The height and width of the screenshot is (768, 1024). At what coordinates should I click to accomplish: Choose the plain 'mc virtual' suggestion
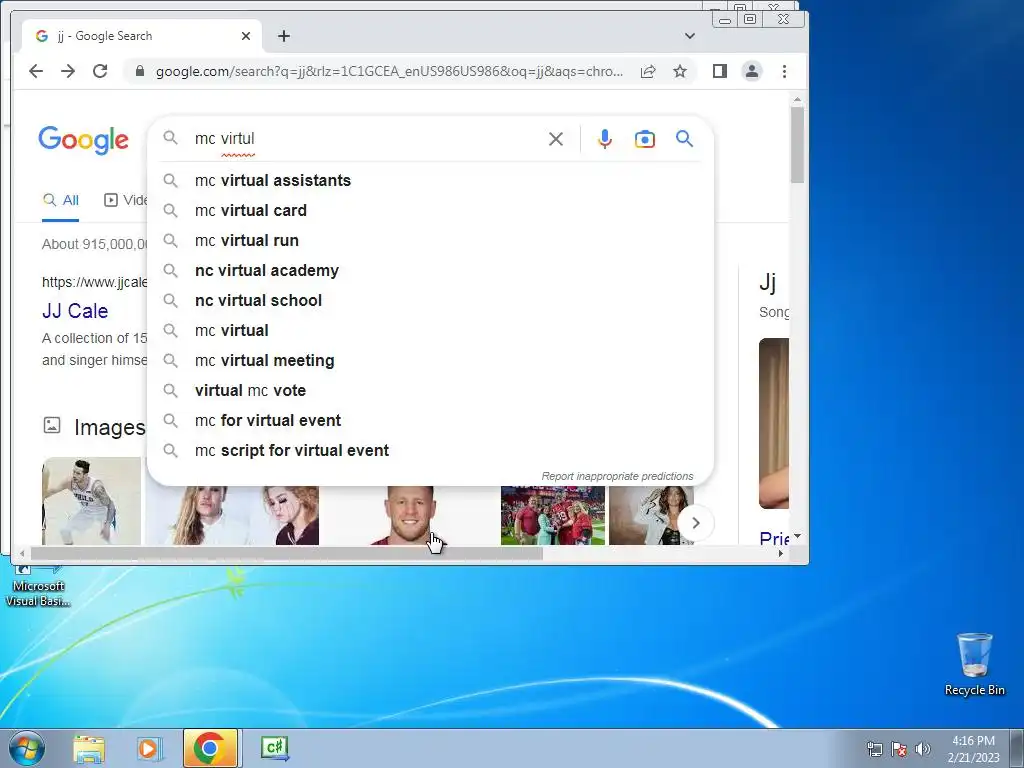pyautogui.click(x=431, y=330)
